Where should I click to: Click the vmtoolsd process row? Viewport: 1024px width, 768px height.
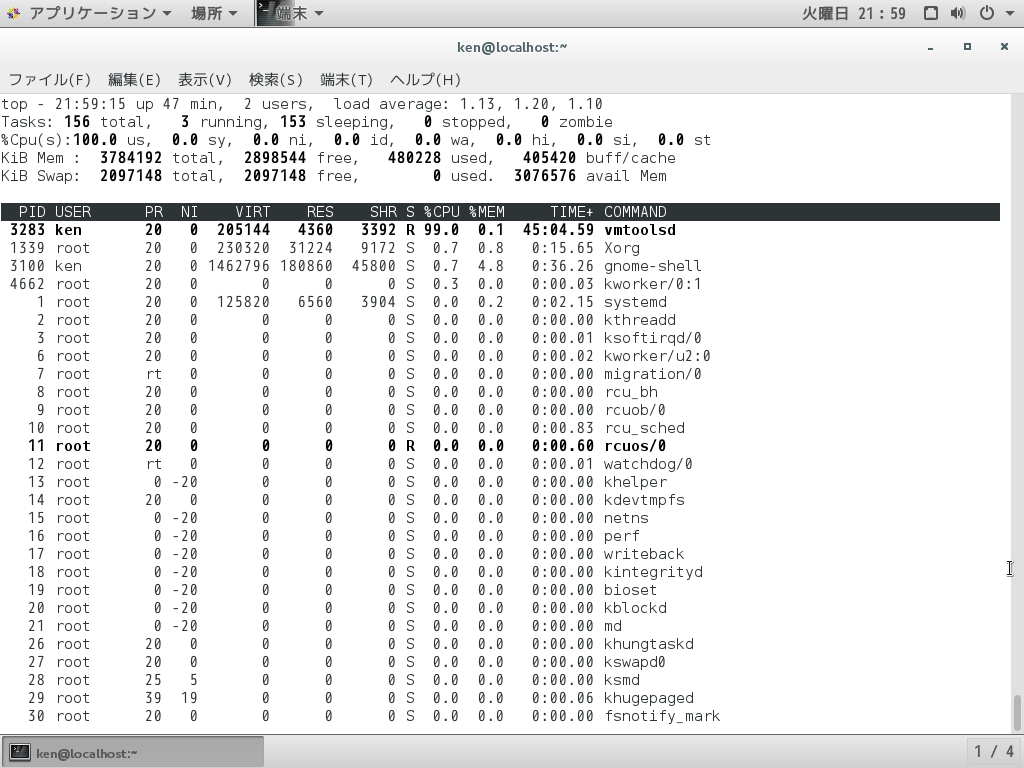click(x=500, y=230)
